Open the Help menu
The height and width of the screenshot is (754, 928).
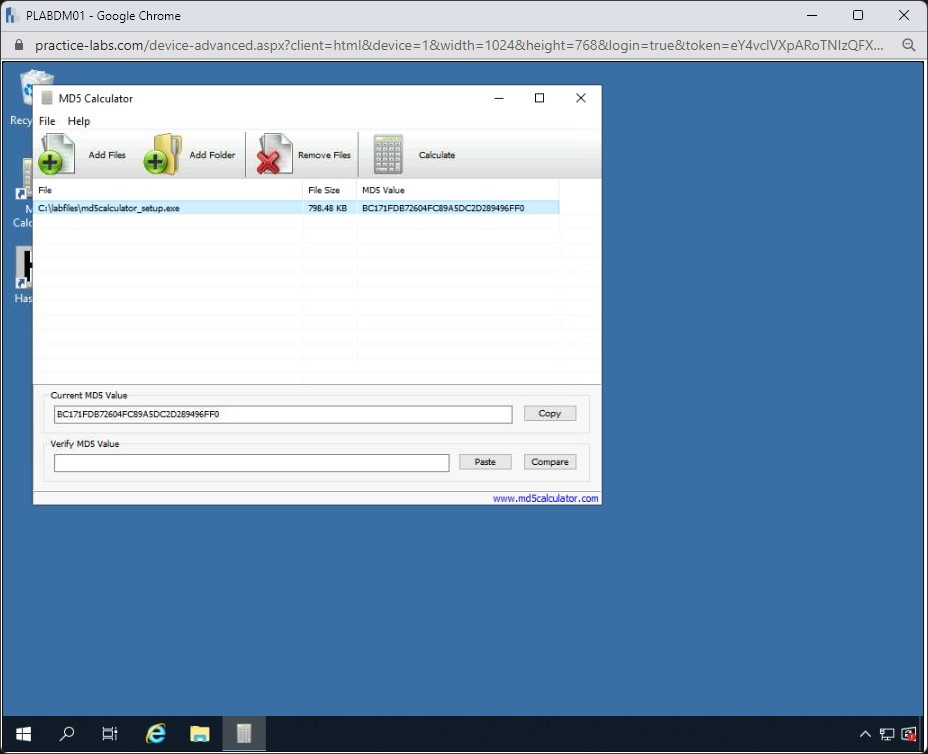coord(79,121)
